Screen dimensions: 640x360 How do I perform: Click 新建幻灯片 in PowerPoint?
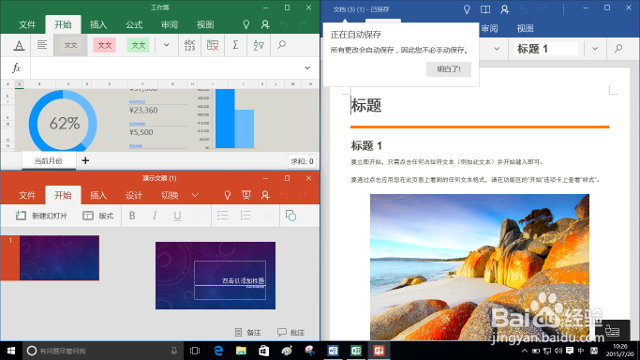(x=41, y=216)
